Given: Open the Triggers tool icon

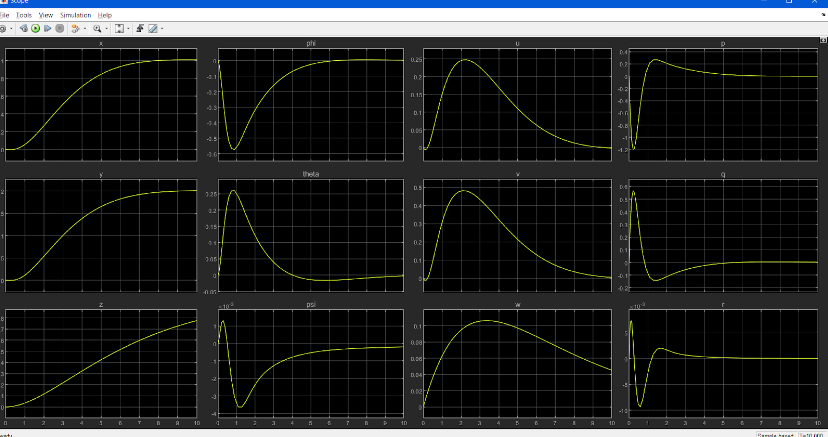Looking at the screenshot, I should click(x=140, y=29).
